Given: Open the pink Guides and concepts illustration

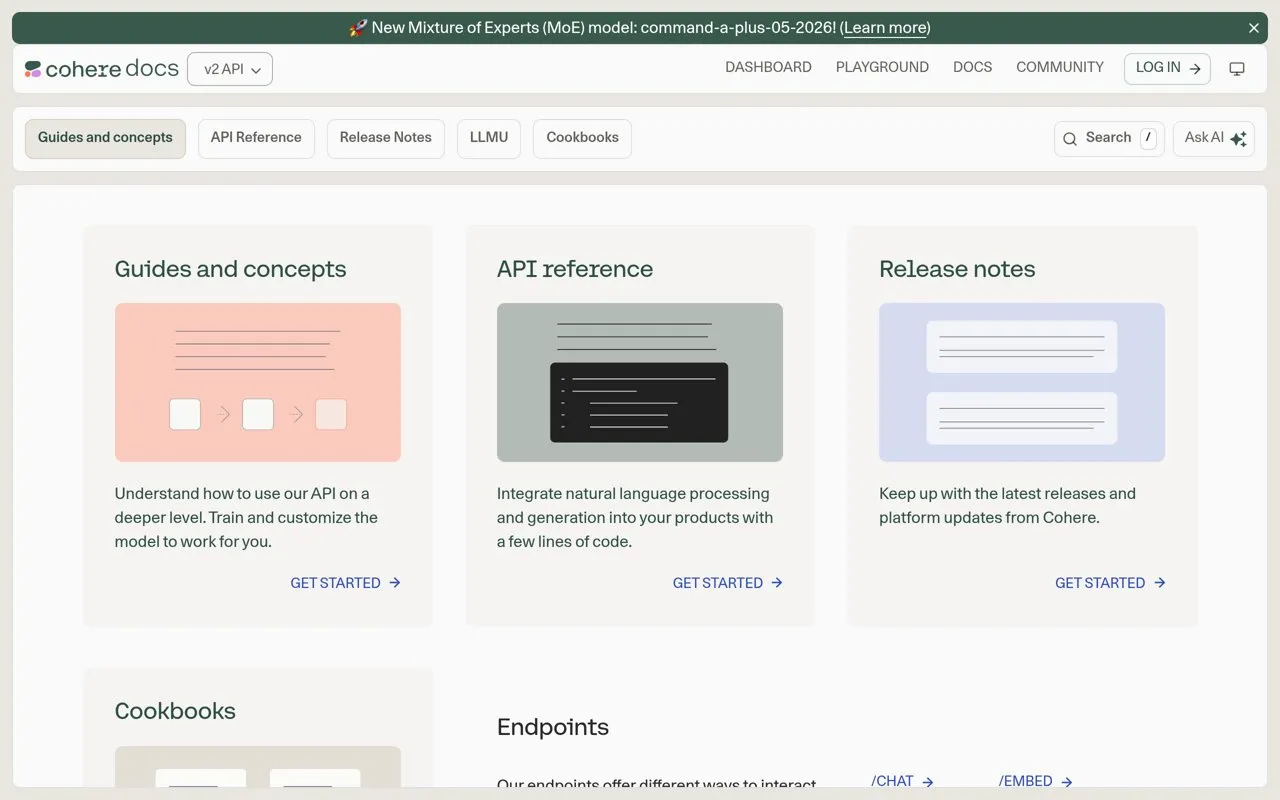Looking at the screenshot, I should coord(258,382).
